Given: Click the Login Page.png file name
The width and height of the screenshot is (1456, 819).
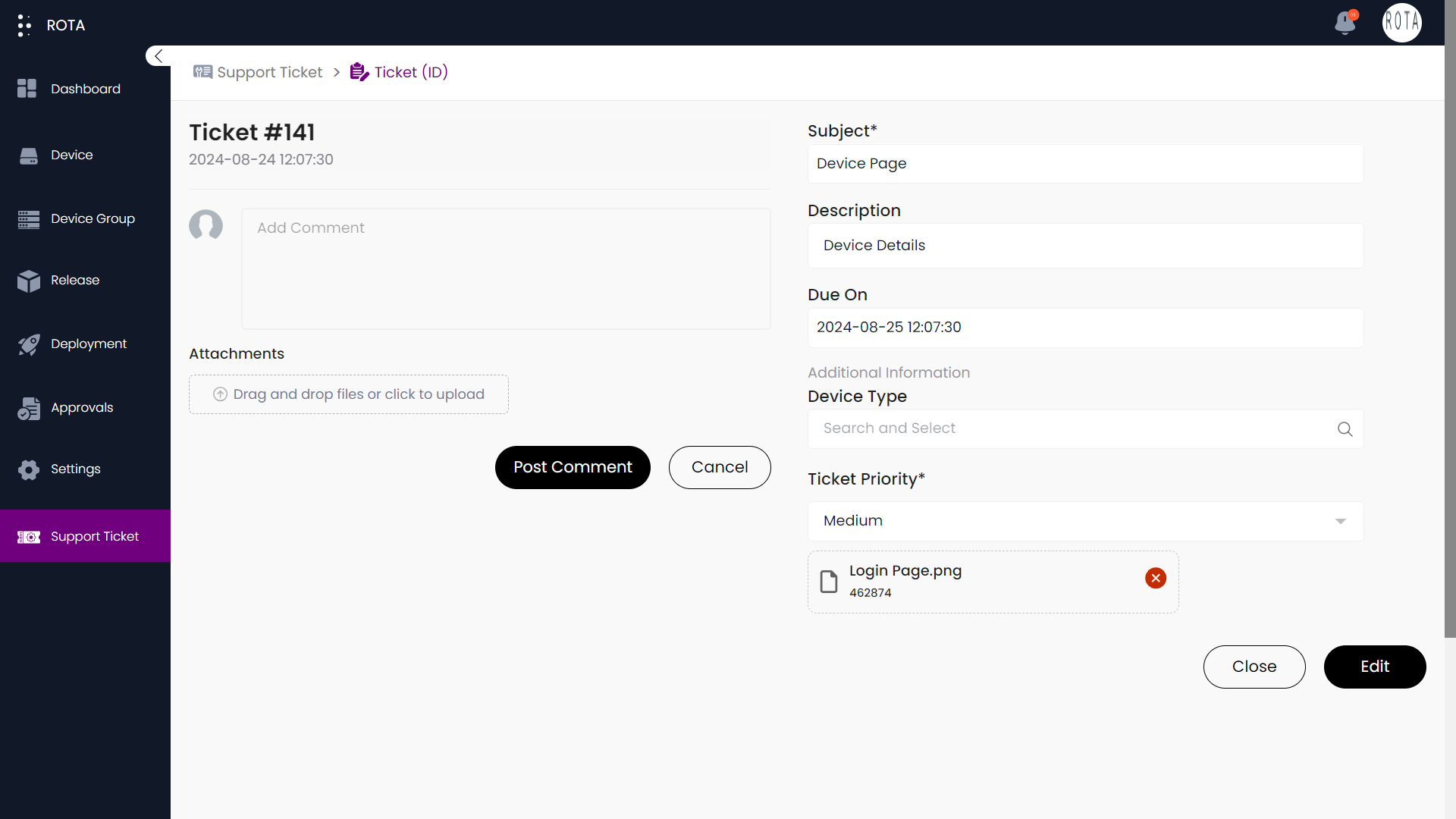Looking at the screenshot, I should pyautogui.click(x=905, y=571).
